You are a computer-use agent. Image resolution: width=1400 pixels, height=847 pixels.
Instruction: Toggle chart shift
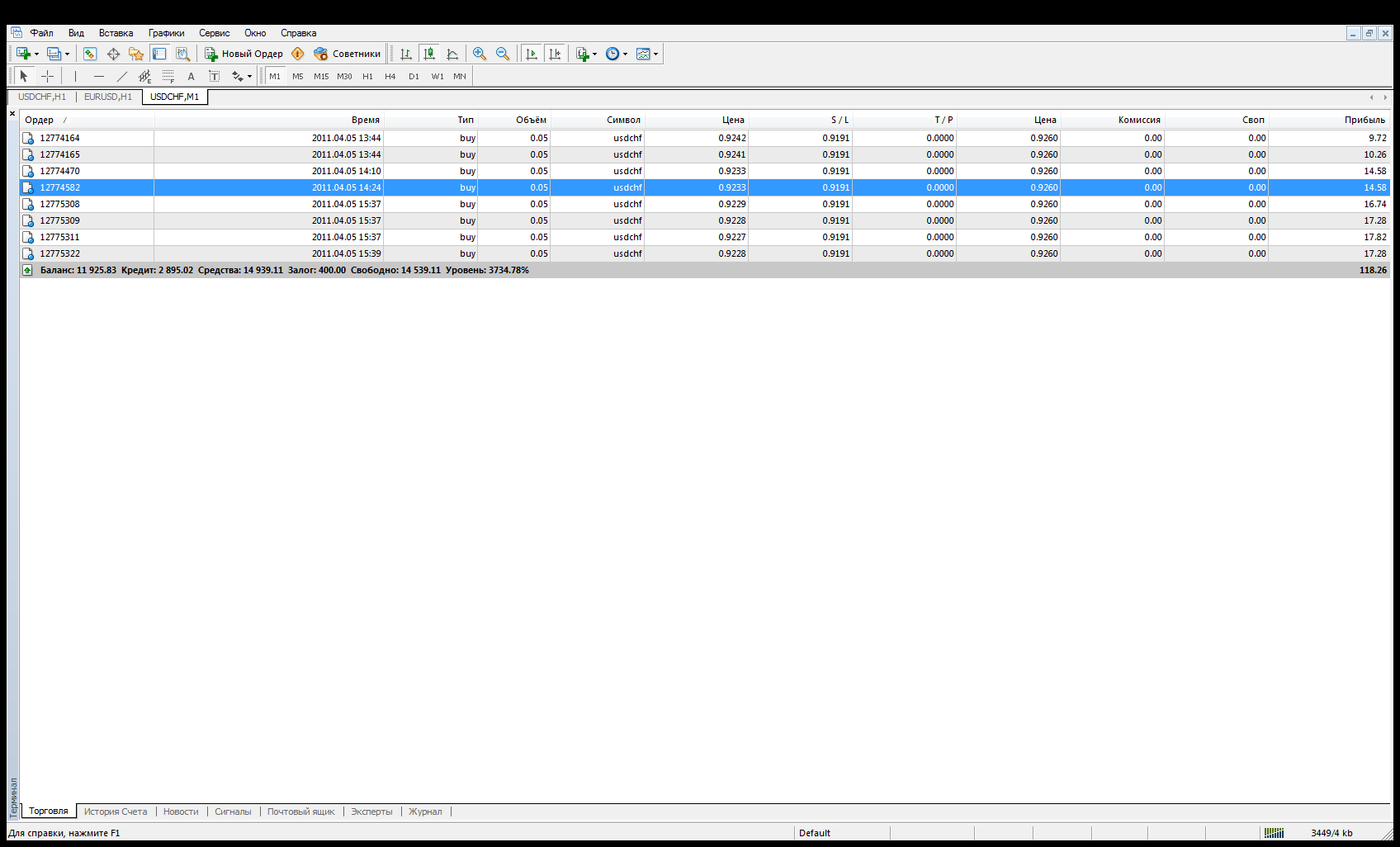555,54
